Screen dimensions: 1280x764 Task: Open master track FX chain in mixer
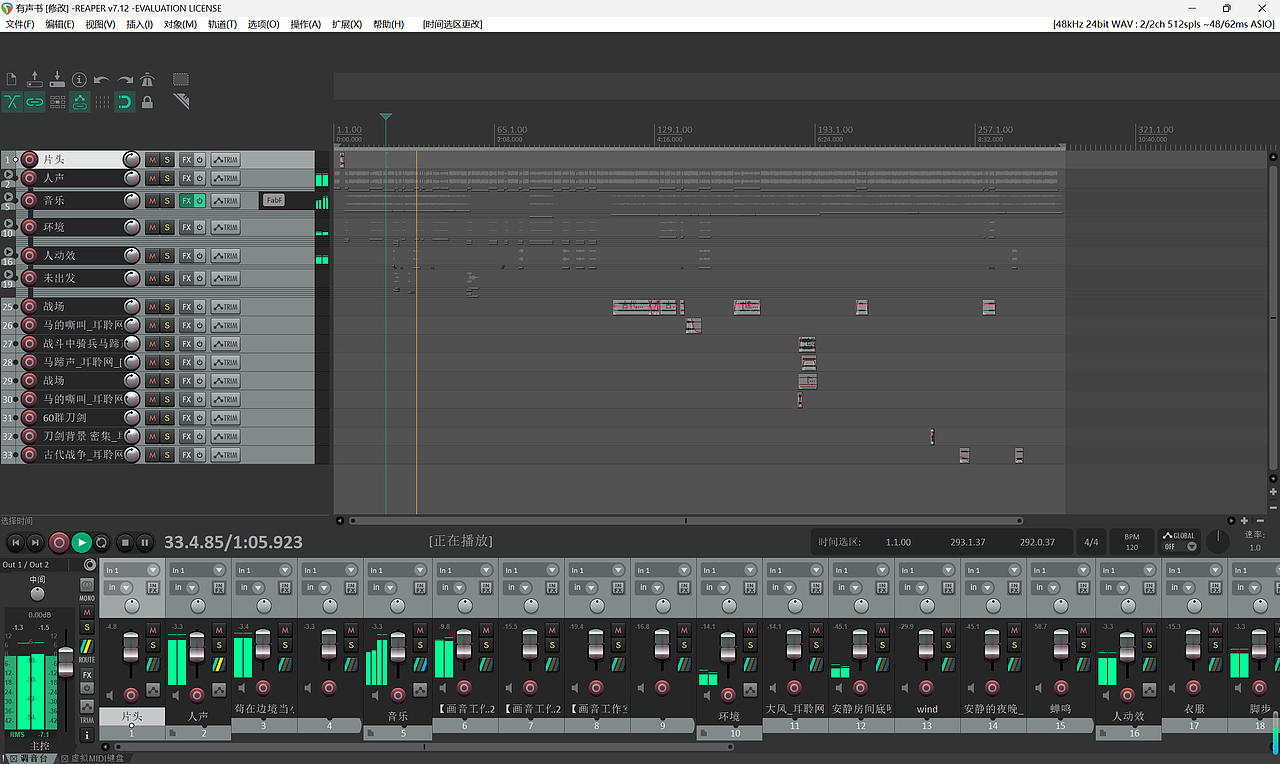coord(87,675)
